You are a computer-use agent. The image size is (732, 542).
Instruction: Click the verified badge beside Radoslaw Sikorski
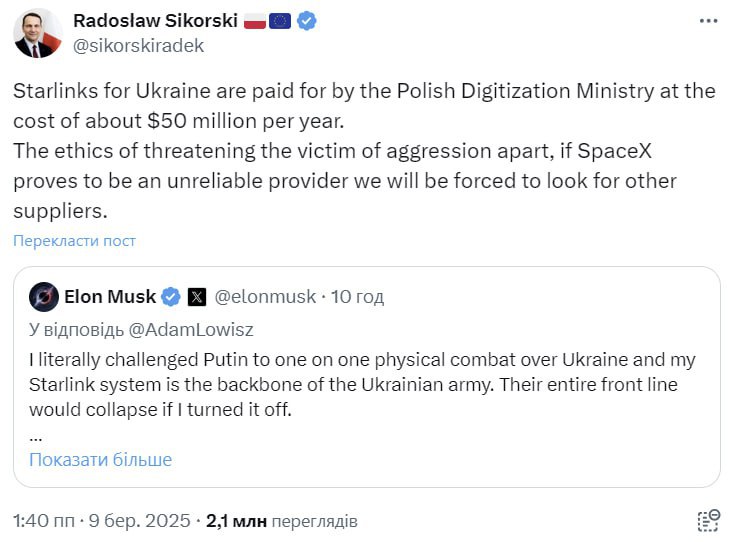[306, 21]
